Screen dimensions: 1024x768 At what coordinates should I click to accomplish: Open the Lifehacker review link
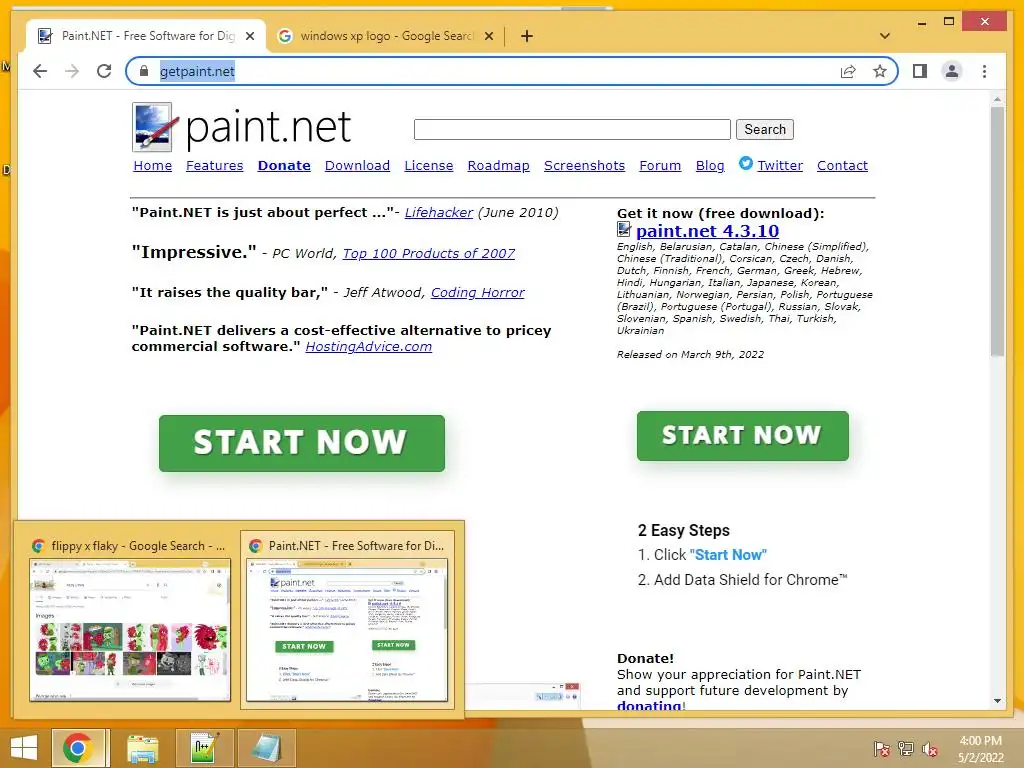click(439, 212)
